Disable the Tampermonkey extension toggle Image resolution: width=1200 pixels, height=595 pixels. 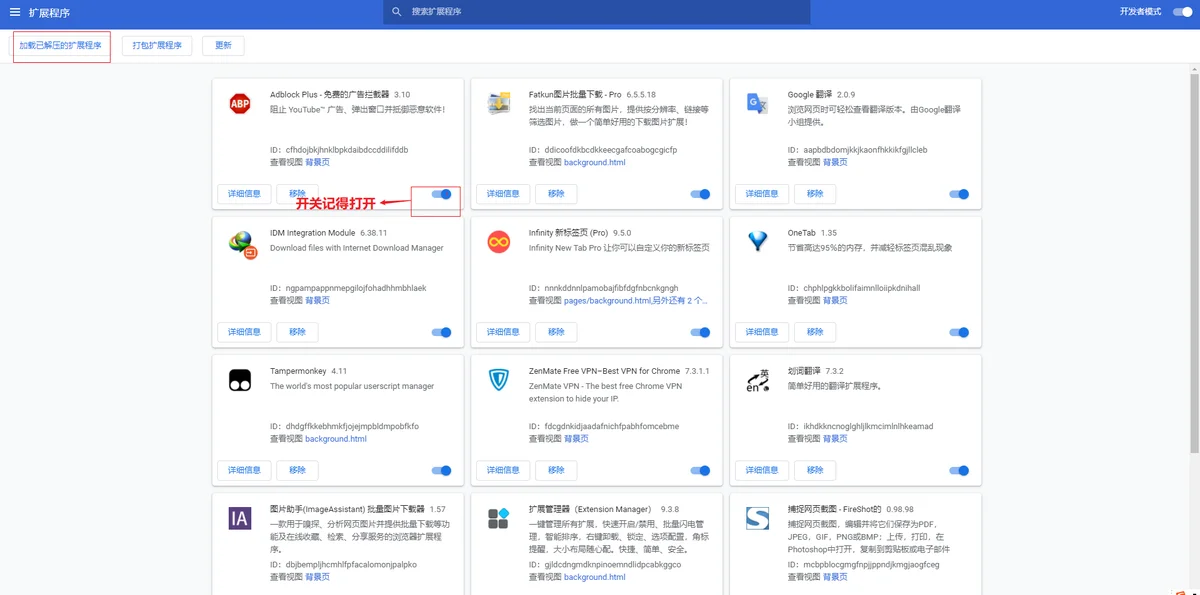[x=442, y=470]
